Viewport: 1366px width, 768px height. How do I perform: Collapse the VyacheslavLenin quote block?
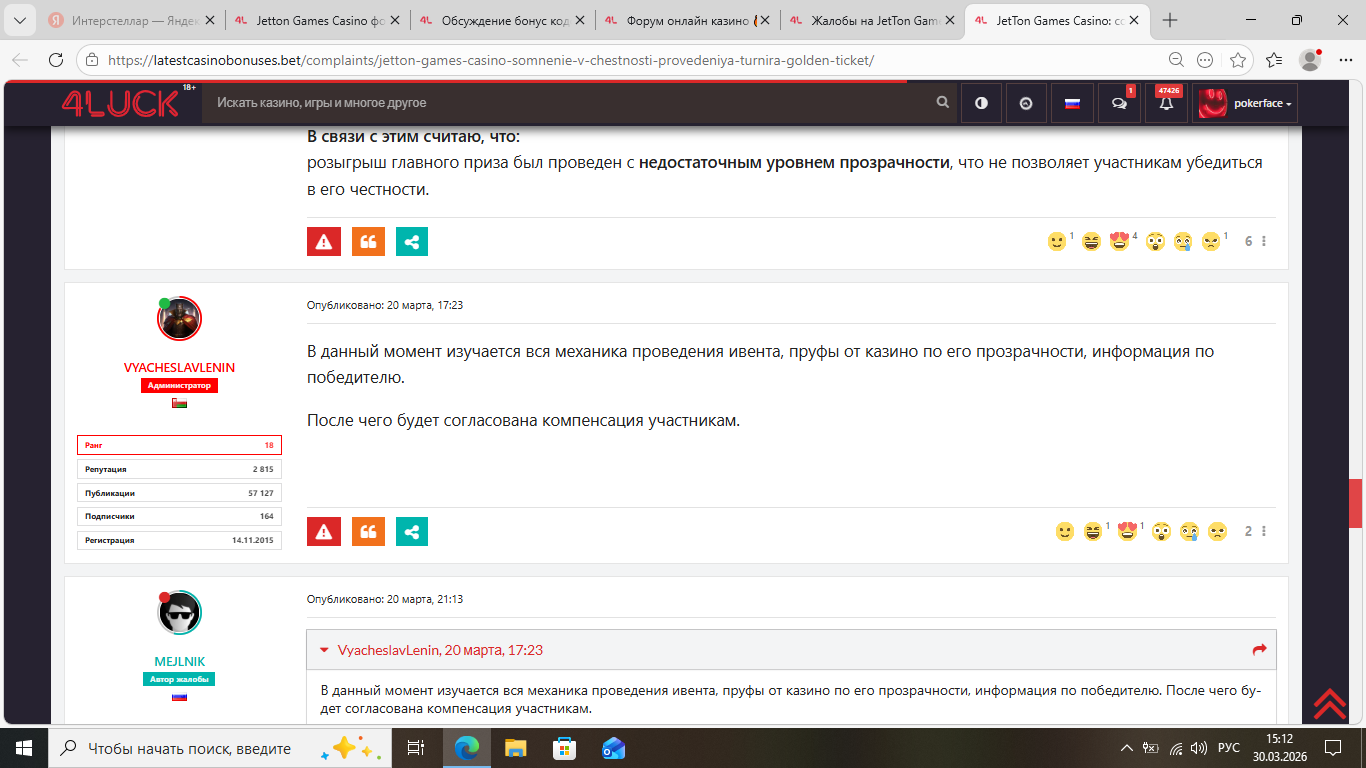pyautogui.click(x=324, y=650)
